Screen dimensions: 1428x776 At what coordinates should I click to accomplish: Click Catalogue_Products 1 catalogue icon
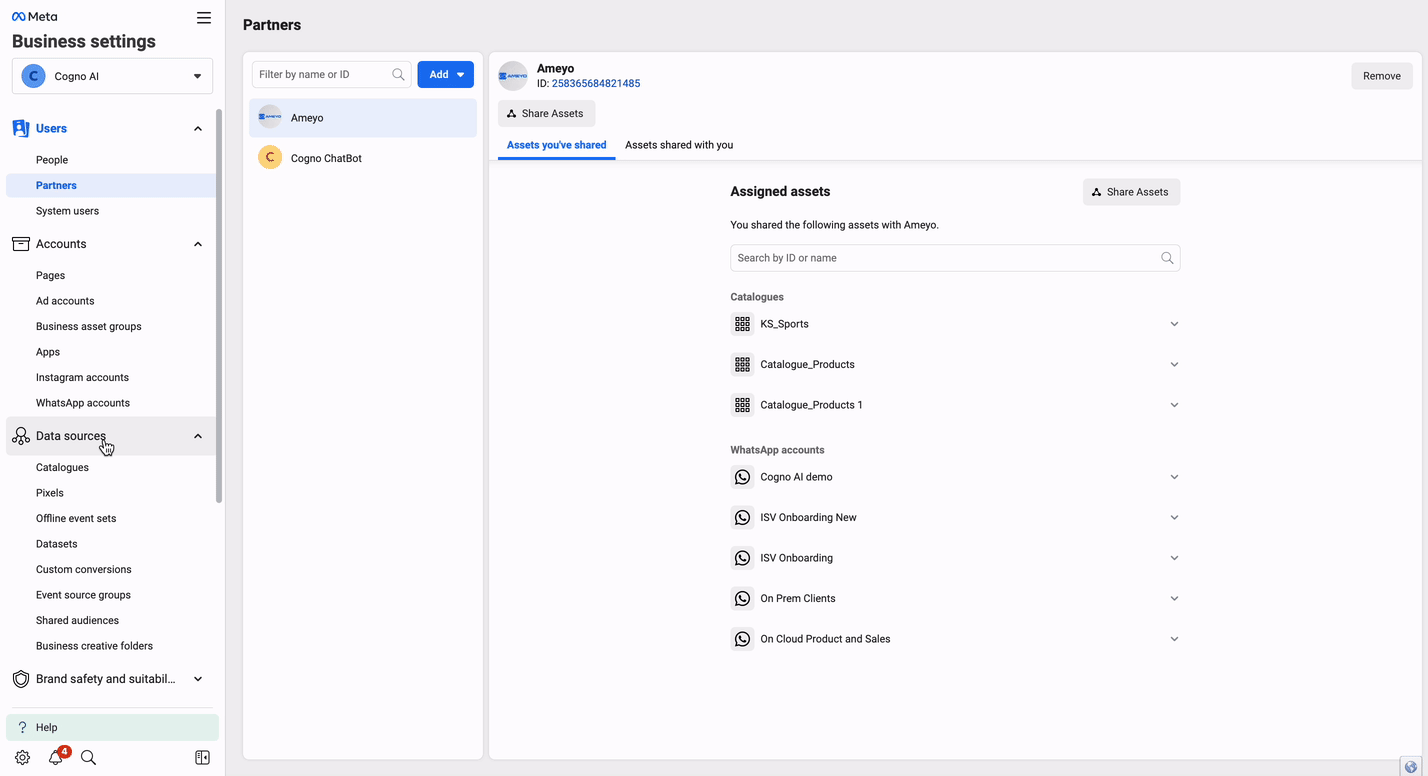click(742, 405)
